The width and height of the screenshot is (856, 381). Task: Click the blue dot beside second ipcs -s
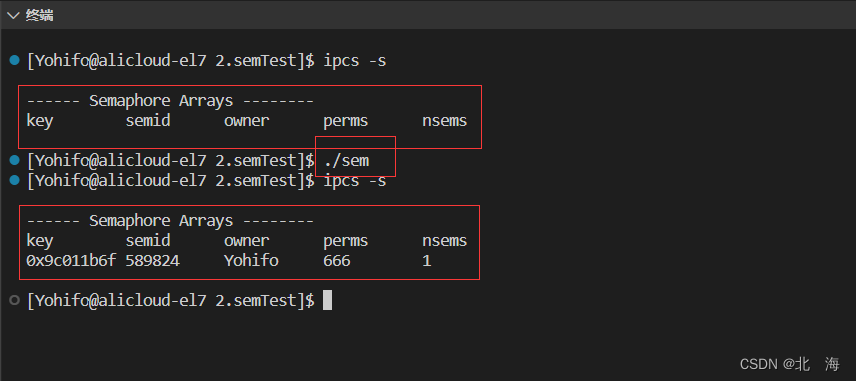pyautogui.click(x=15, y=180)
